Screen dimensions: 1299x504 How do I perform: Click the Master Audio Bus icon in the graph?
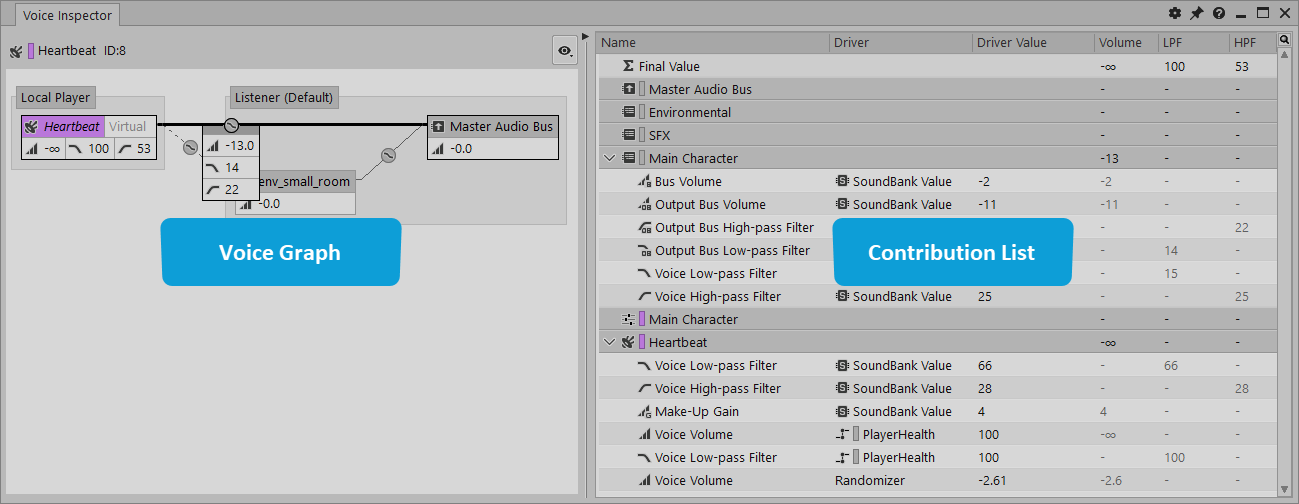tap(437, 127)
